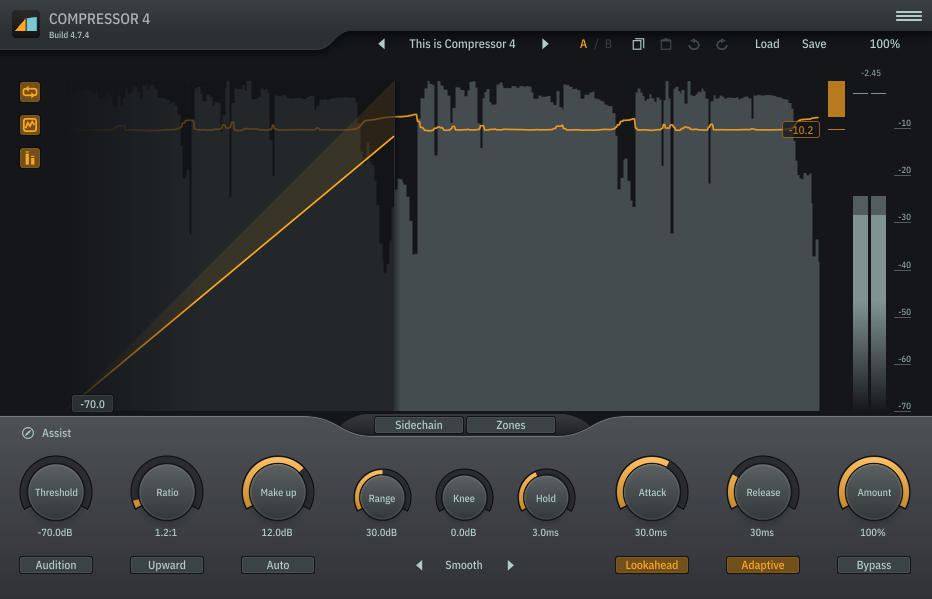This screenshot has width=932, height=599.
Task: Click the paste clipboard icon
Action: pyautogui.click(x=666, y=44)
